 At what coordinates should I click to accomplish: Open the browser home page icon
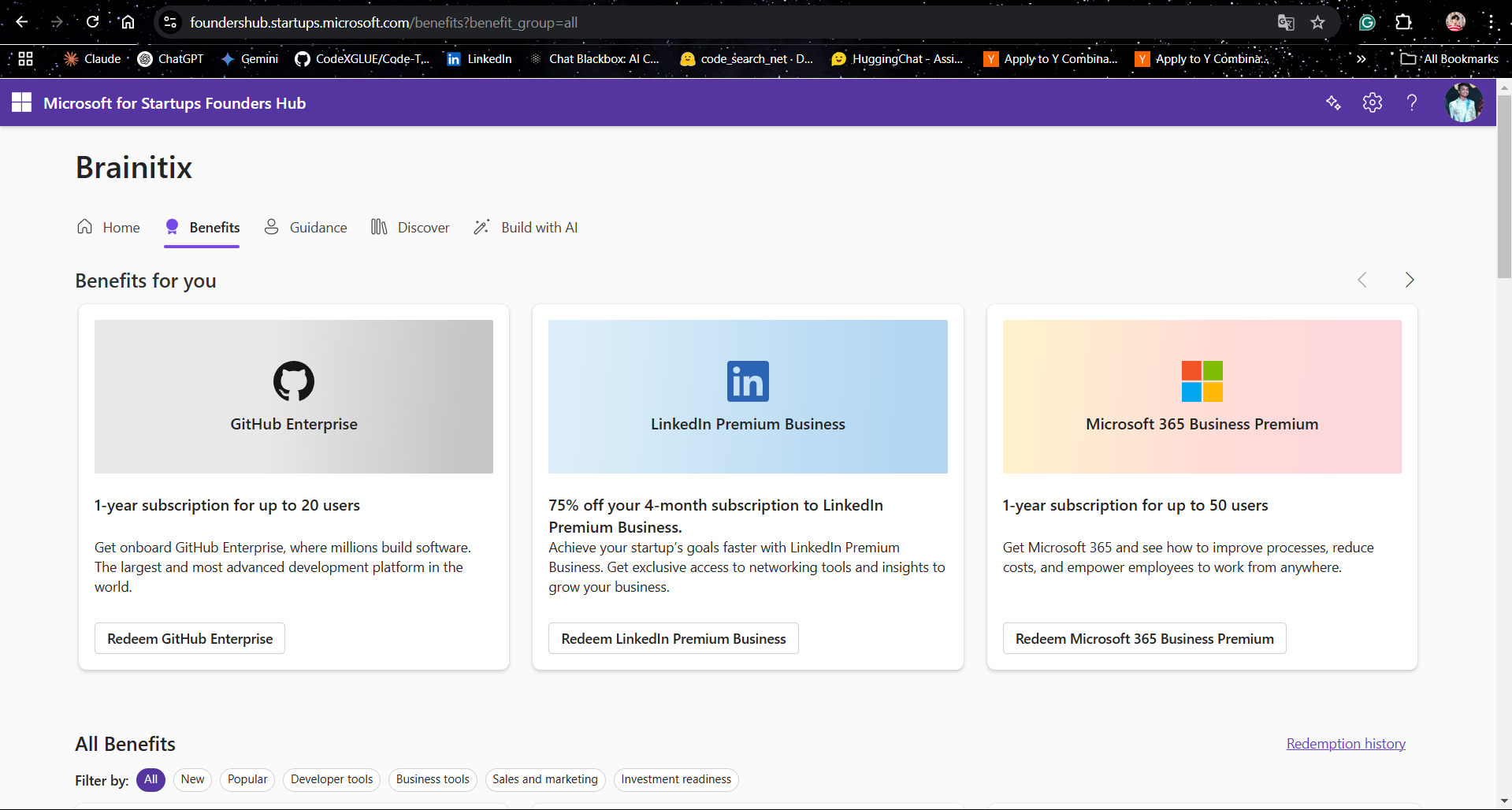coord(128,22)
